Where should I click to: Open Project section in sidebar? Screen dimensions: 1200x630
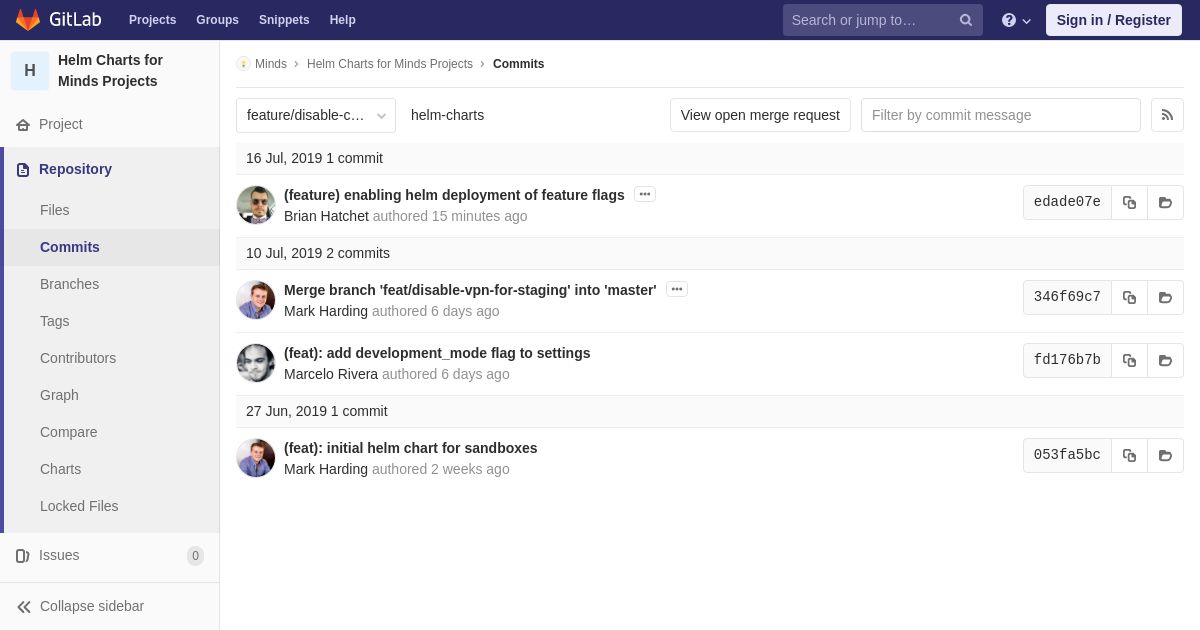61,124
